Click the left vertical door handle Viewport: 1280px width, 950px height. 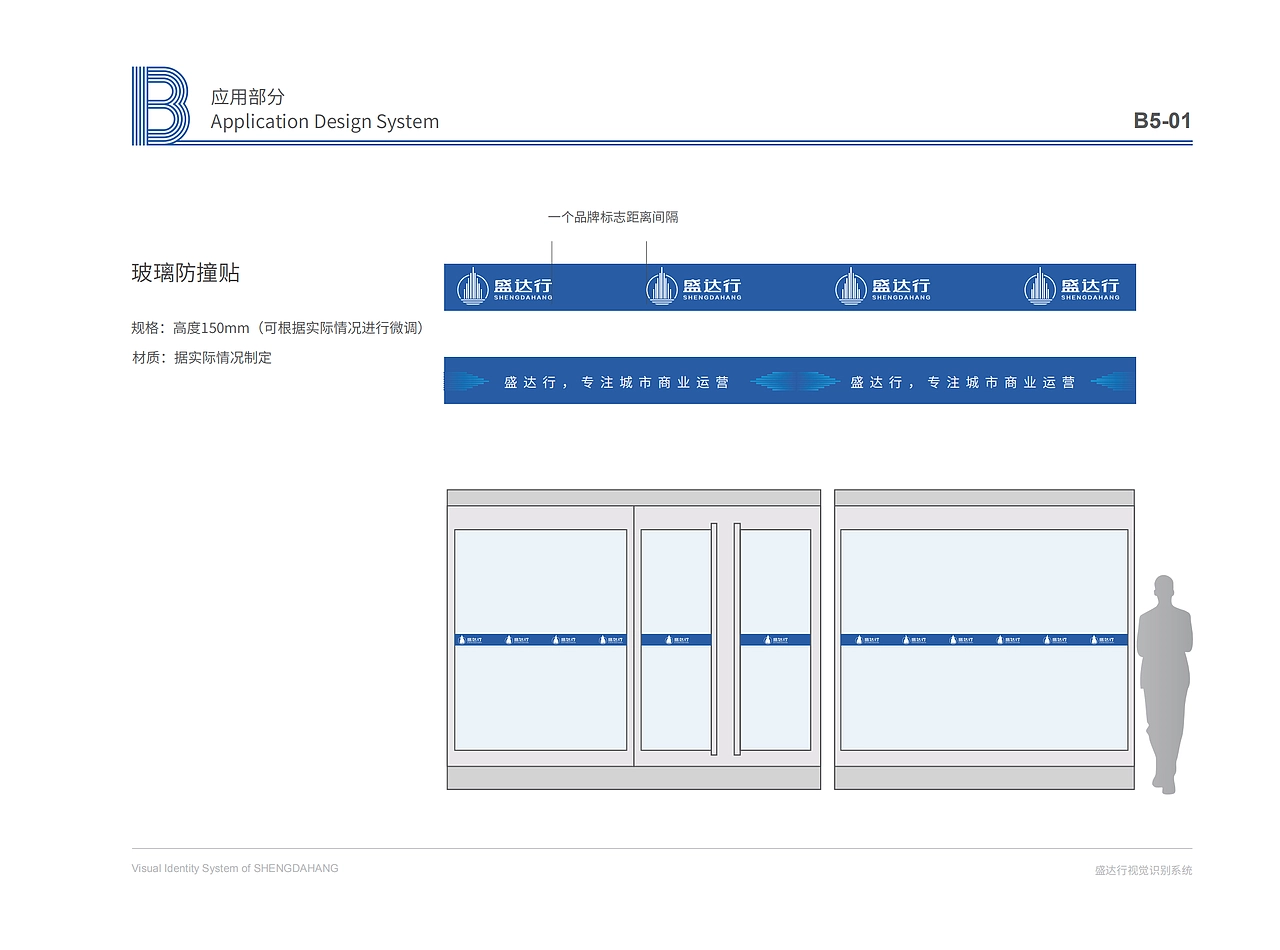click(714, 638)
